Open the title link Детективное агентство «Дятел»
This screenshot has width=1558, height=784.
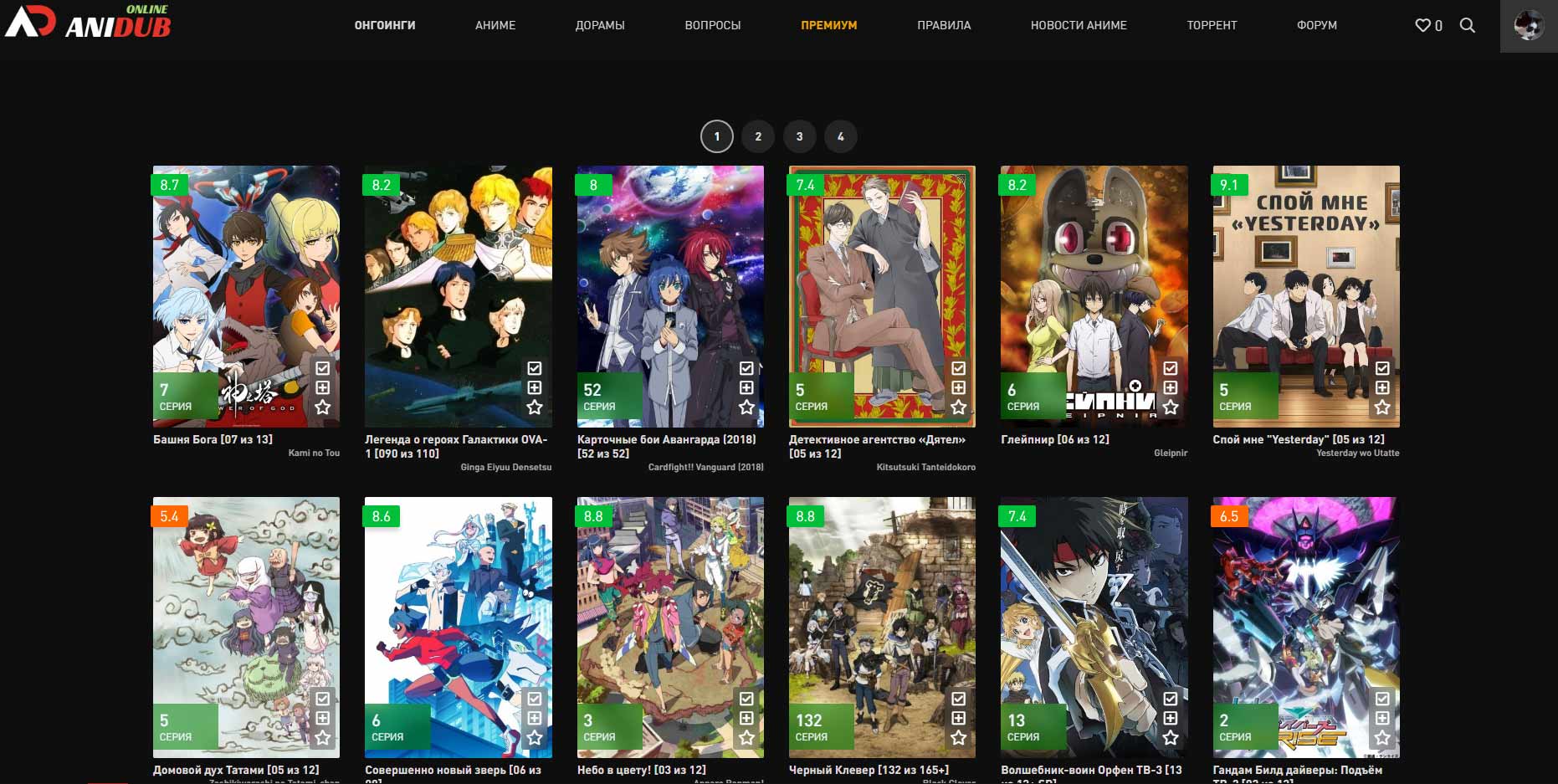point(878,446)
